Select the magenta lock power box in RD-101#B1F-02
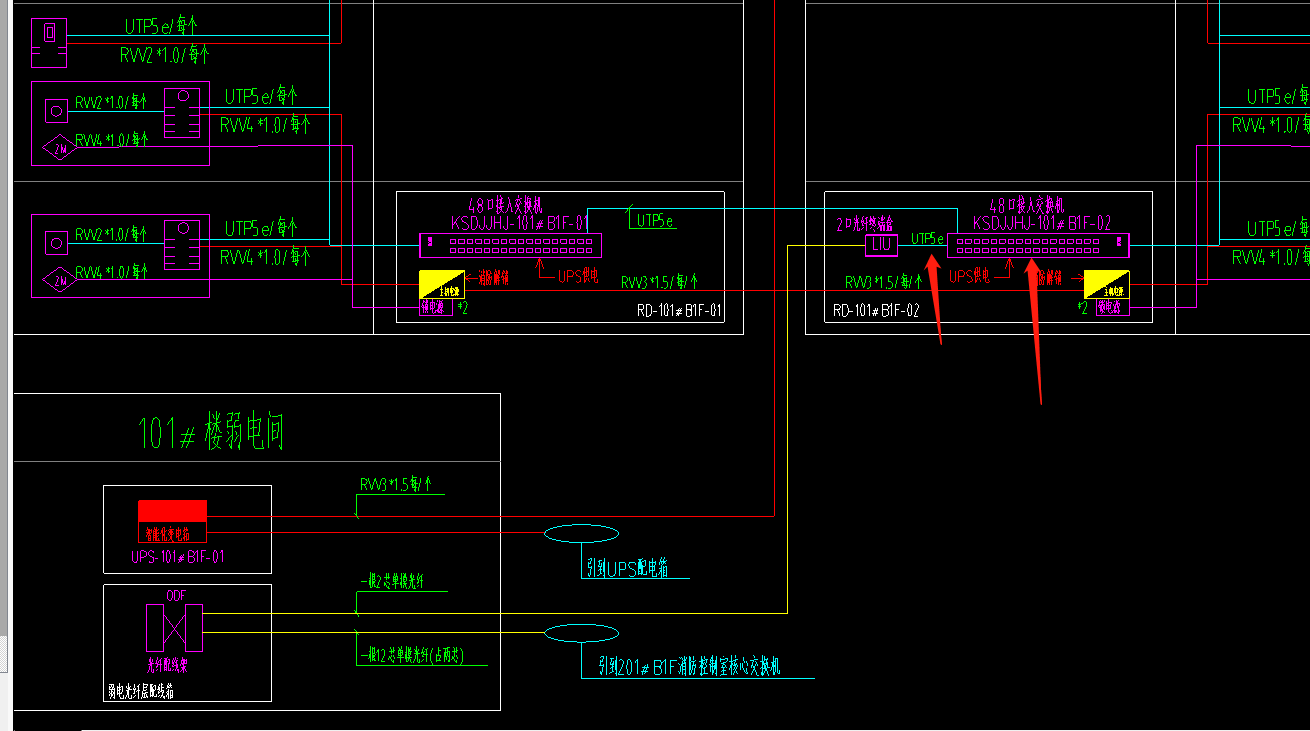Screen dimensions: 1310x731 [x=1113, y=308]
